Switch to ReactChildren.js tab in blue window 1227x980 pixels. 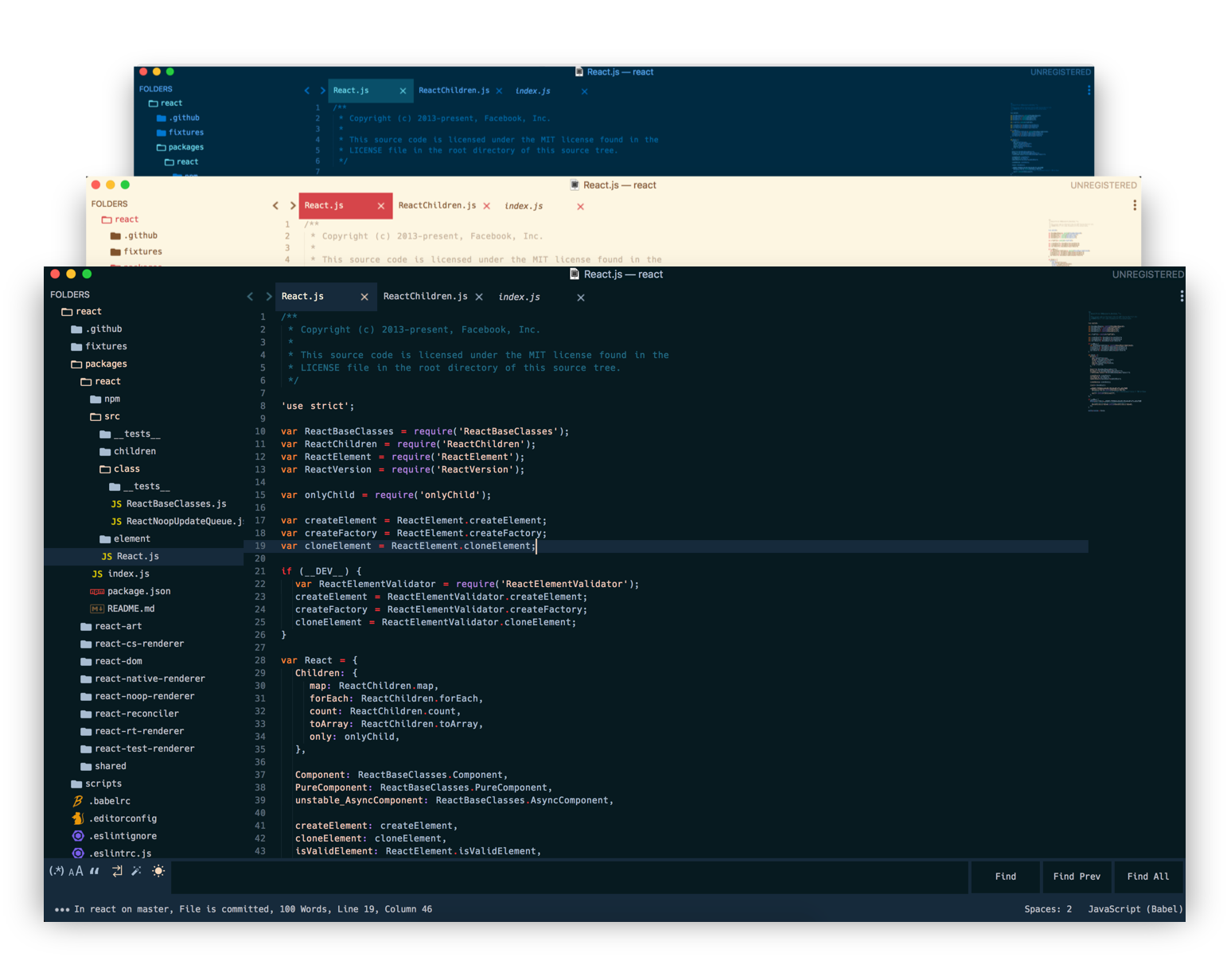pos(454,91)
